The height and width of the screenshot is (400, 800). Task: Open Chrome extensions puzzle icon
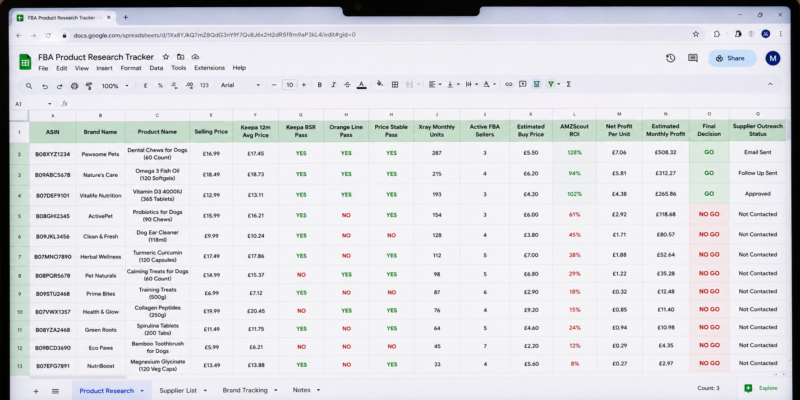pyautogui.click(x=716, y=34)
